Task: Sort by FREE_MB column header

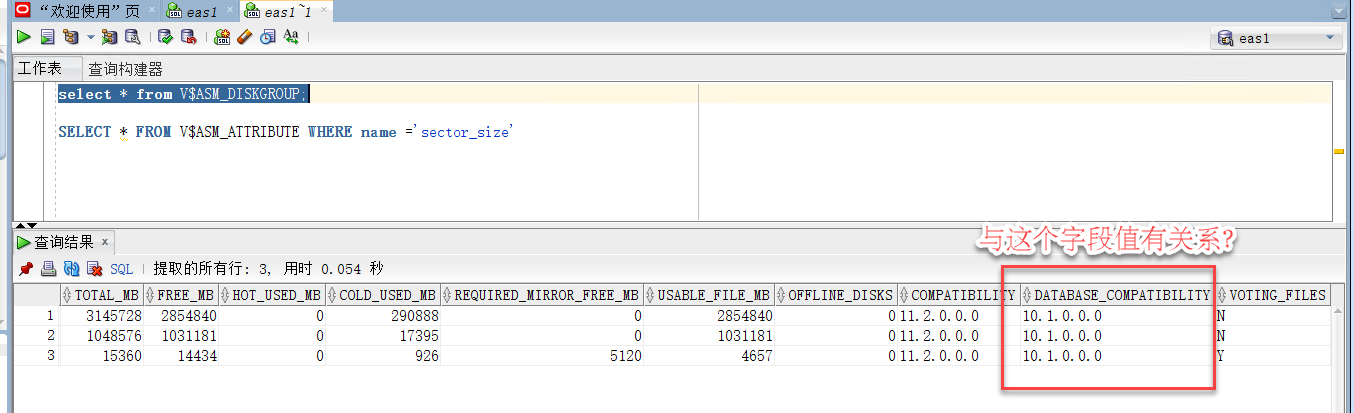Action: pos(180,295)
